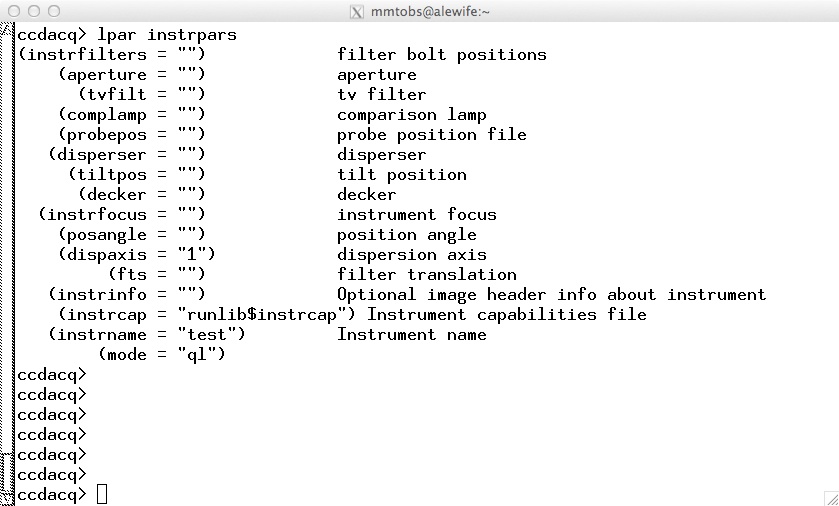Click the dispaxis value "1"
The height and width of the screenshot is (506, 839).
click(192, 254)
